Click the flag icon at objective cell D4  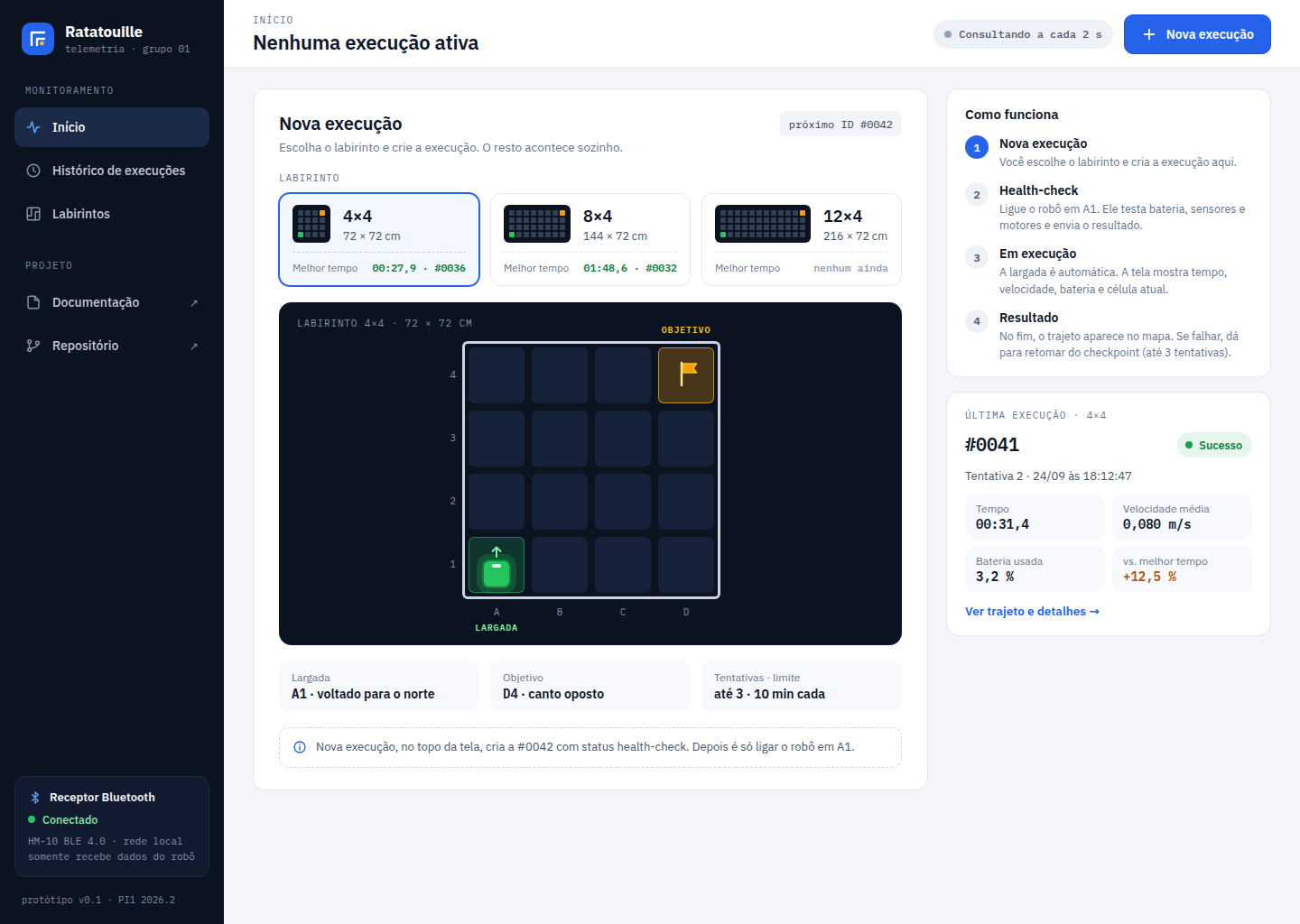pyautogui.click(x=689, y=374)
